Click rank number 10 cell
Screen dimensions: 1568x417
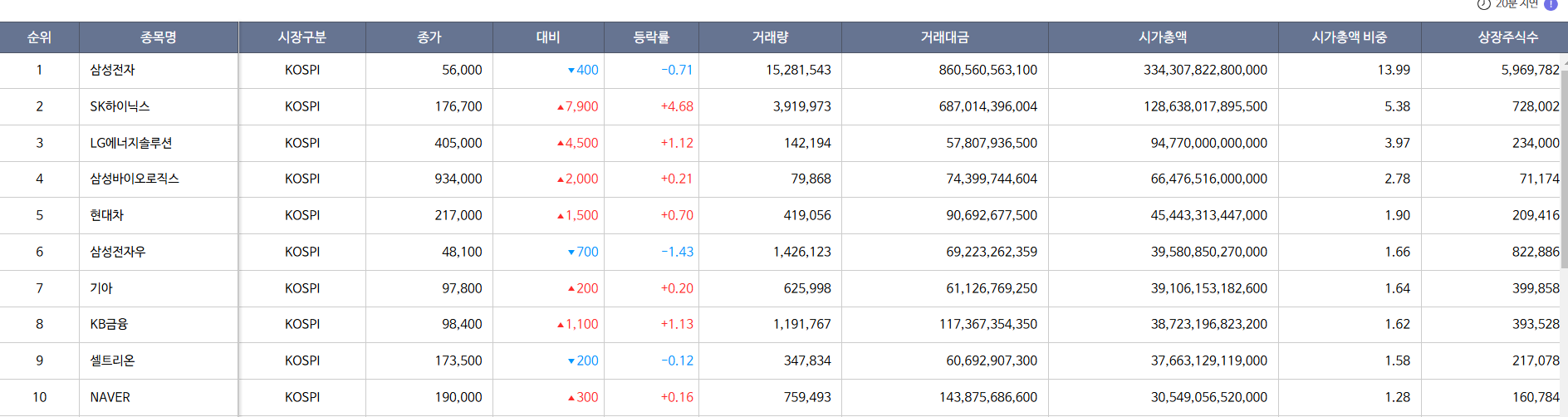tap(39, 397)
